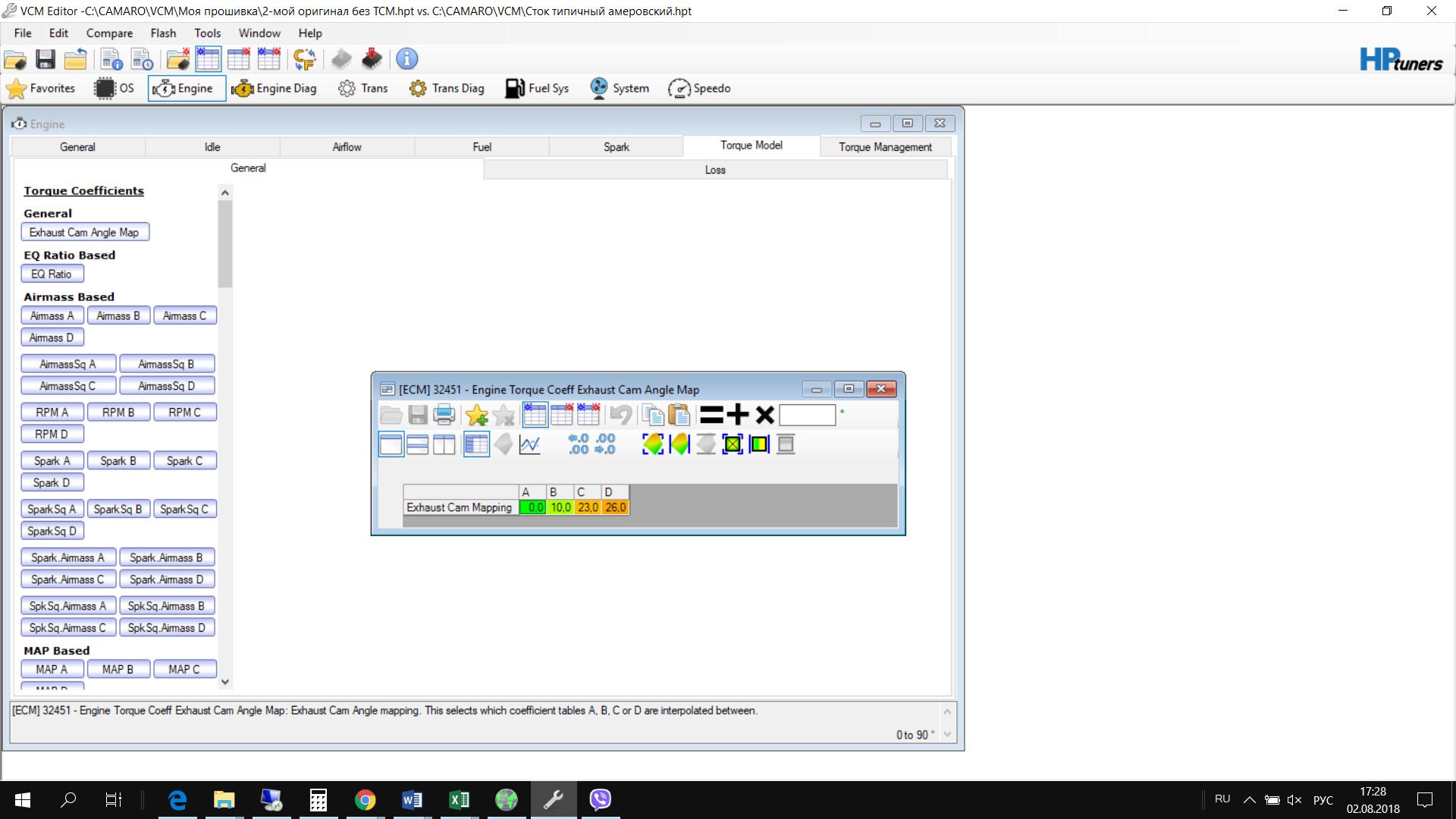Open the Compare menu
The width and height of the screenshot is (1456, 819).
click(109, 33)
